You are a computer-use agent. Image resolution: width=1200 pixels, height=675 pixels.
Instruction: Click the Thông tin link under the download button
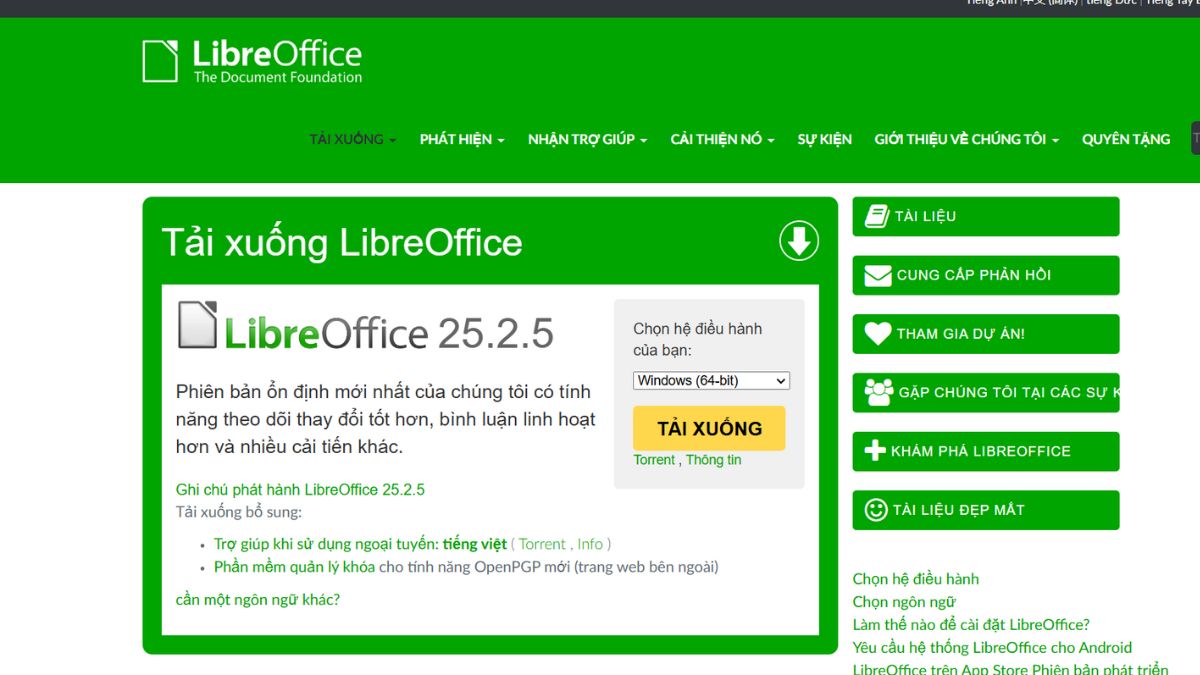click(714, 460)
